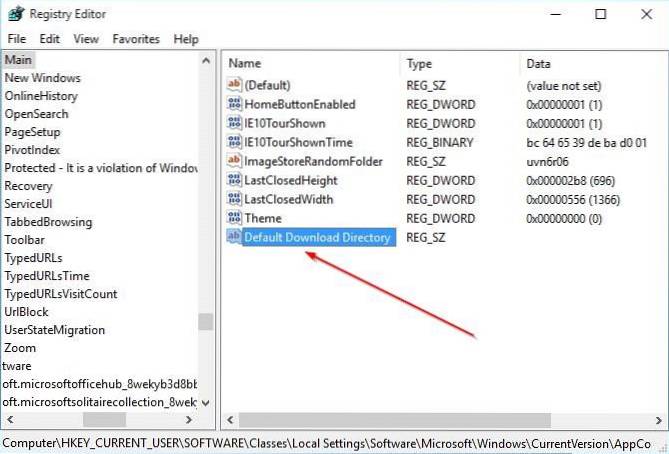669x454 pixels.
Task: Click the HomeButtonEnabled DWORD icon
Action: coord(235,105)
